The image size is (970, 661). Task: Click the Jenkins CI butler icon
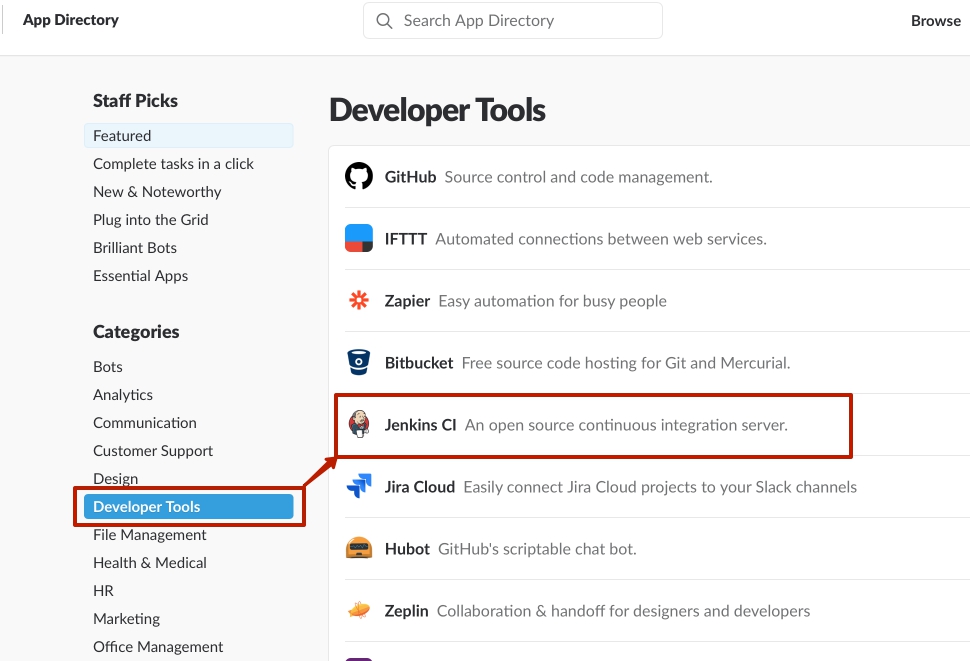[x=359, y=424]
